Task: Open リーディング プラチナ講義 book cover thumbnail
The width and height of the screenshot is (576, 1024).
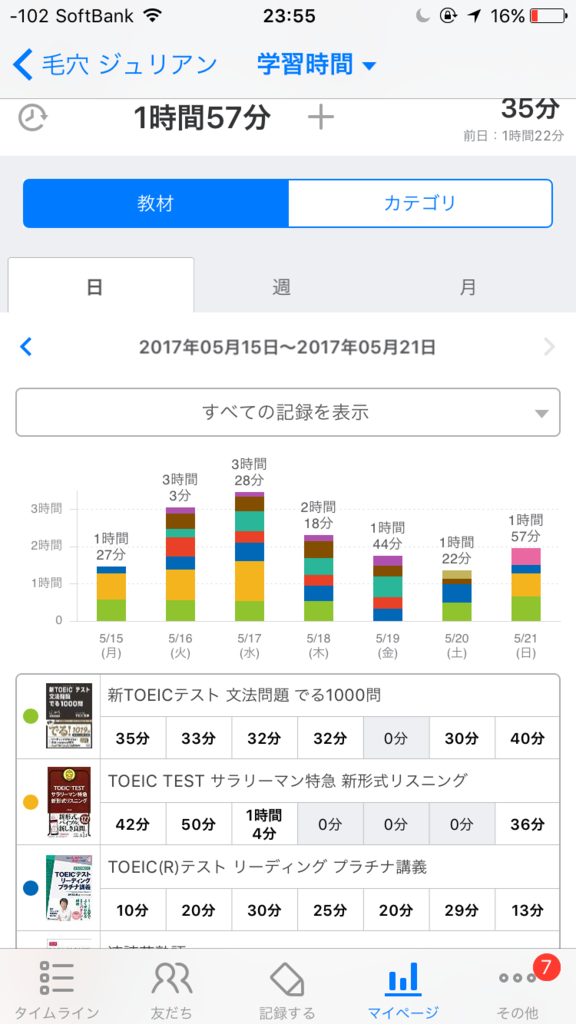Action: [69, 888]
